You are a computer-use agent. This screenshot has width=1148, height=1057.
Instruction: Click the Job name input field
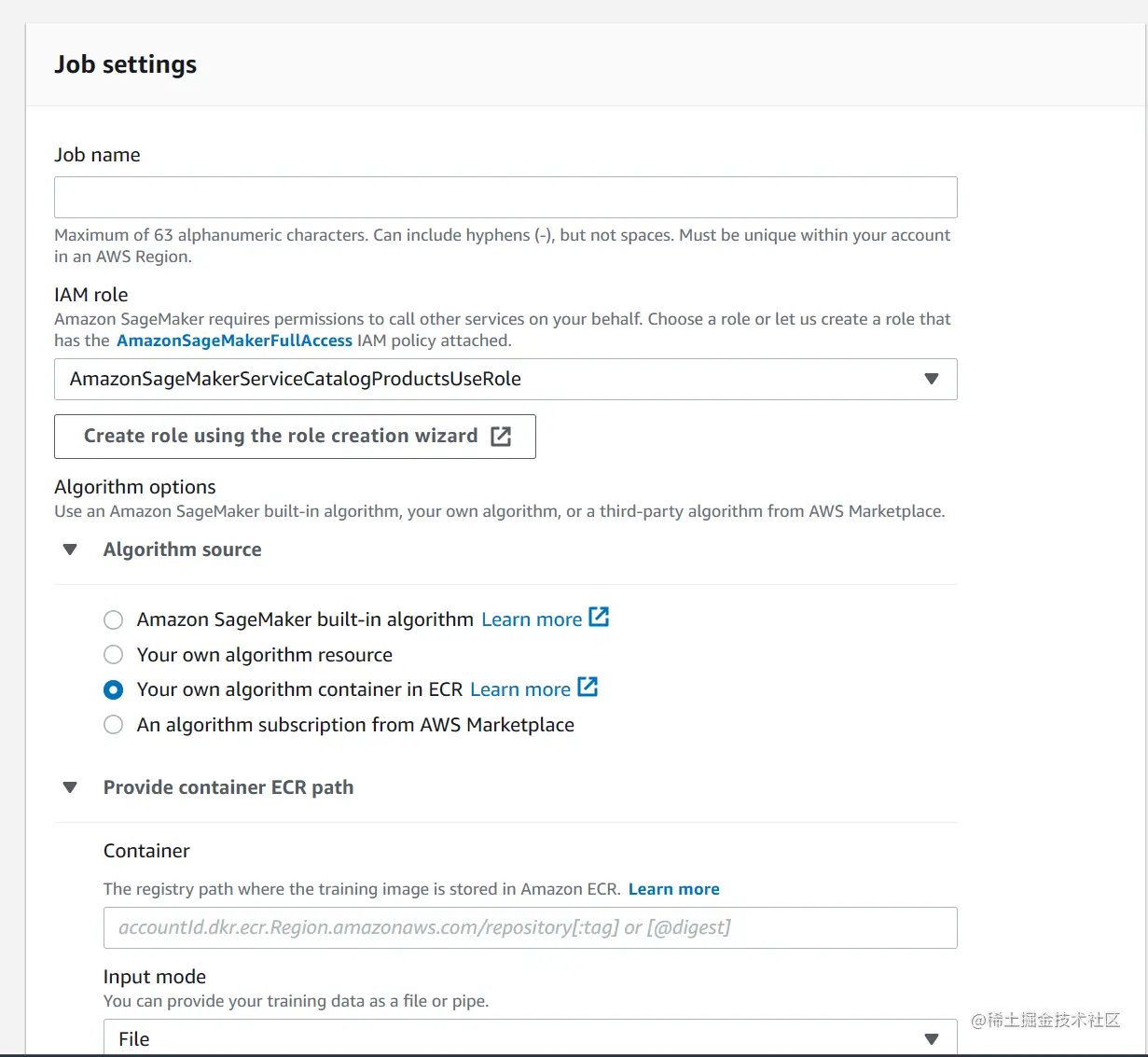click(x=505, y=198)
